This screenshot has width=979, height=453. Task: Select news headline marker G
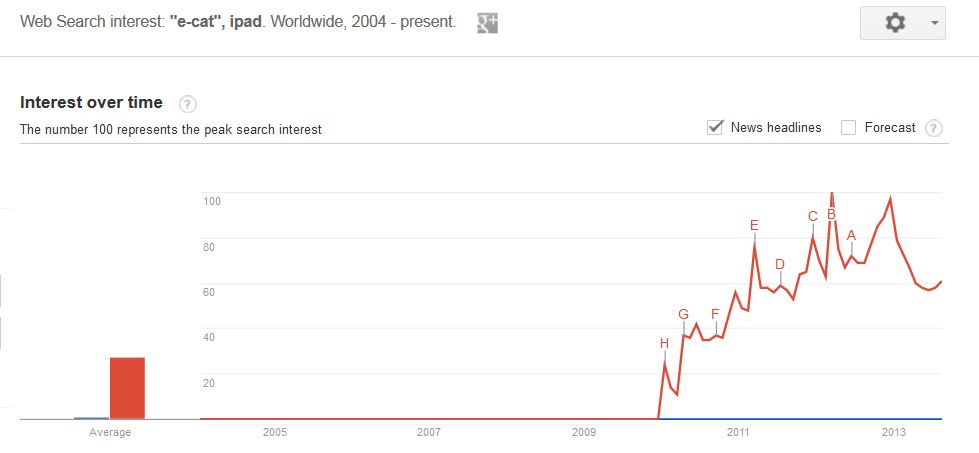[683, 314]
